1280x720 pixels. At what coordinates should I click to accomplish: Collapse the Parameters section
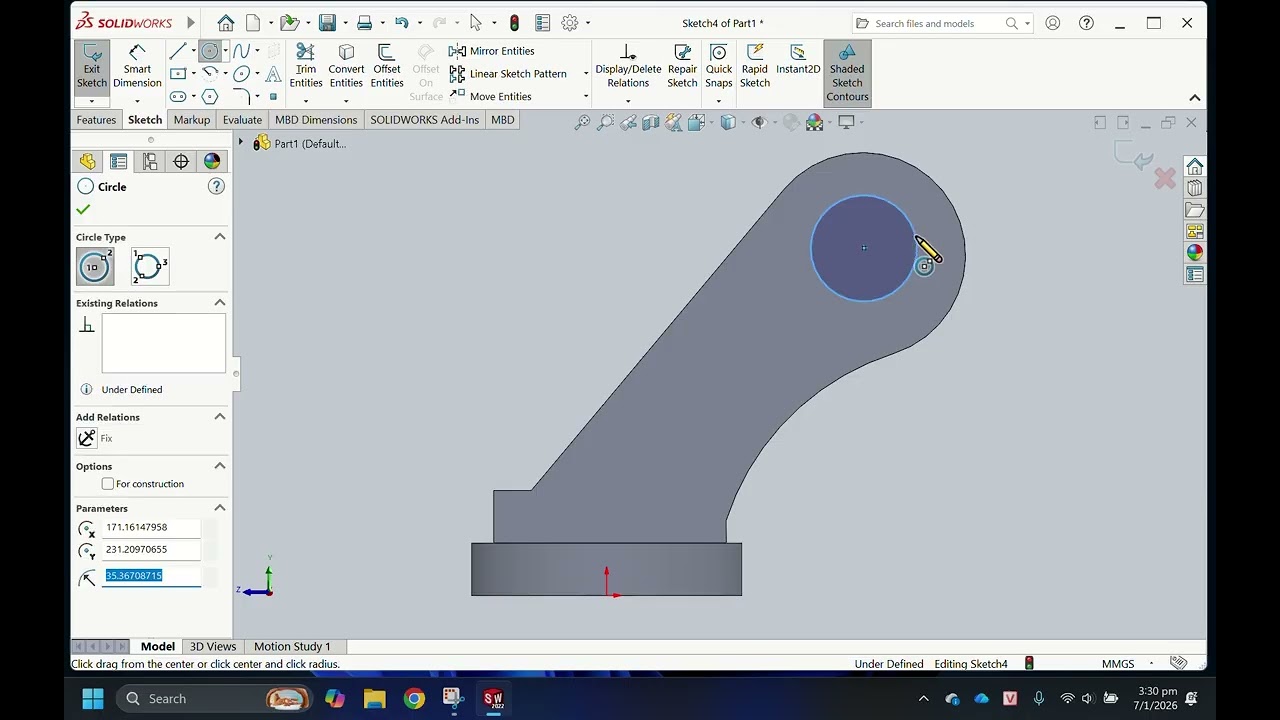click(x=220, y=508)
